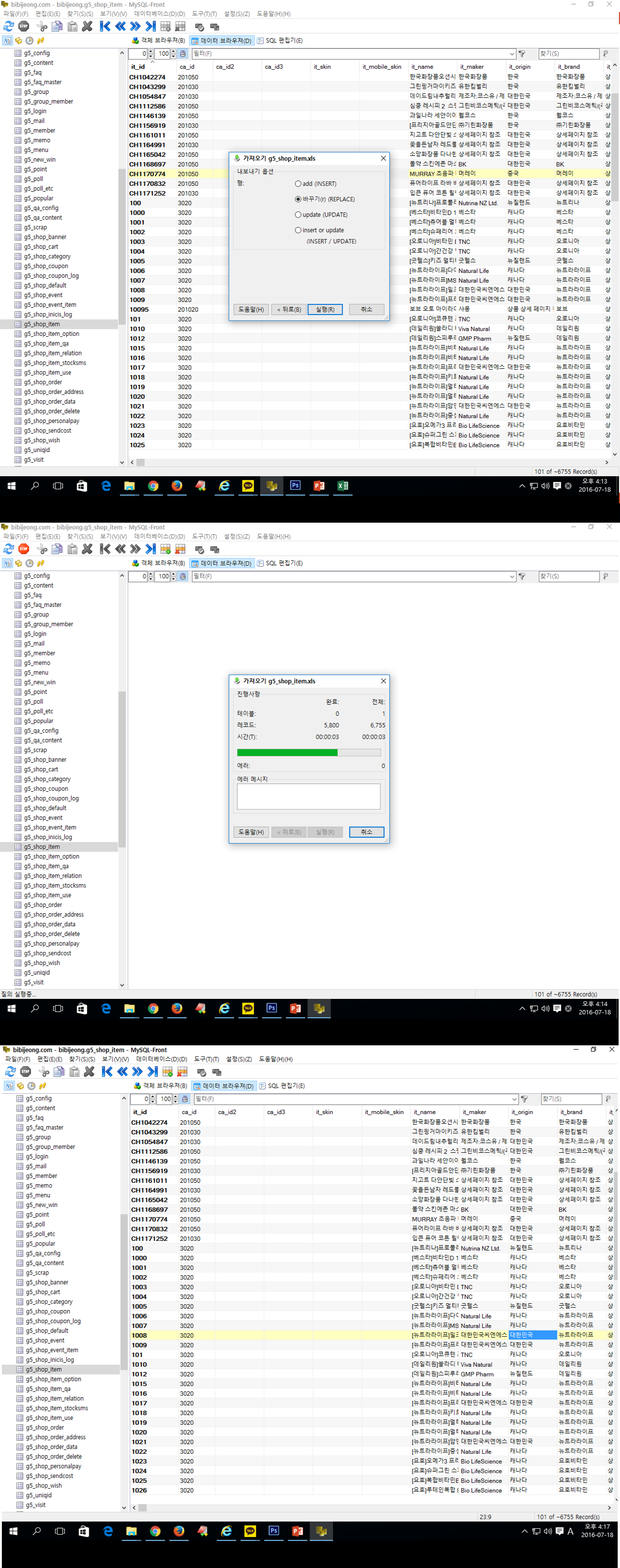Click the IME 'A' indicator in system tray
620x1568 pixels.
point(570,1531)
